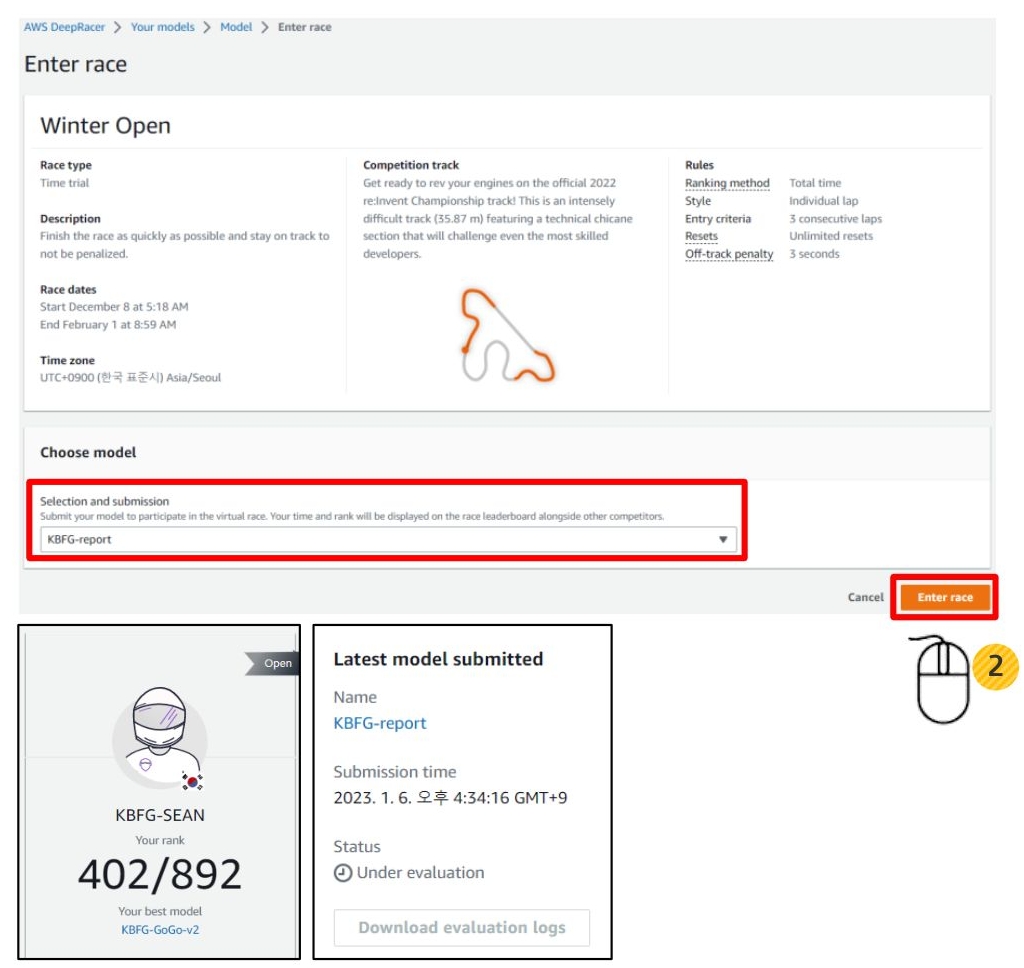Expand the KBFG-report model selection box

click(x=380, y=540)
